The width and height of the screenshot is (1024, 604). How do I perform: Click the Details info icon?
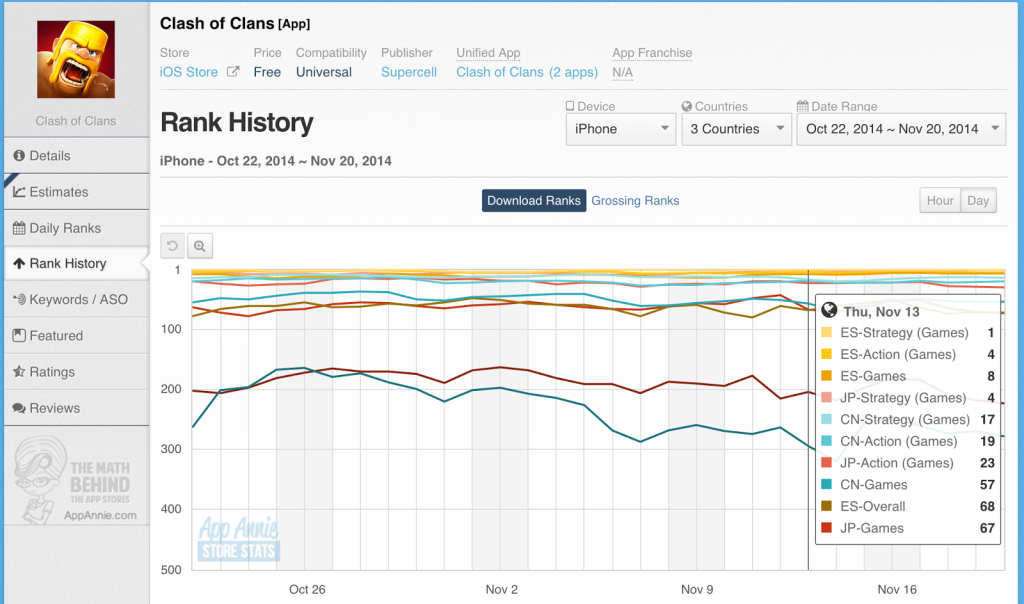tap(19, 155)
